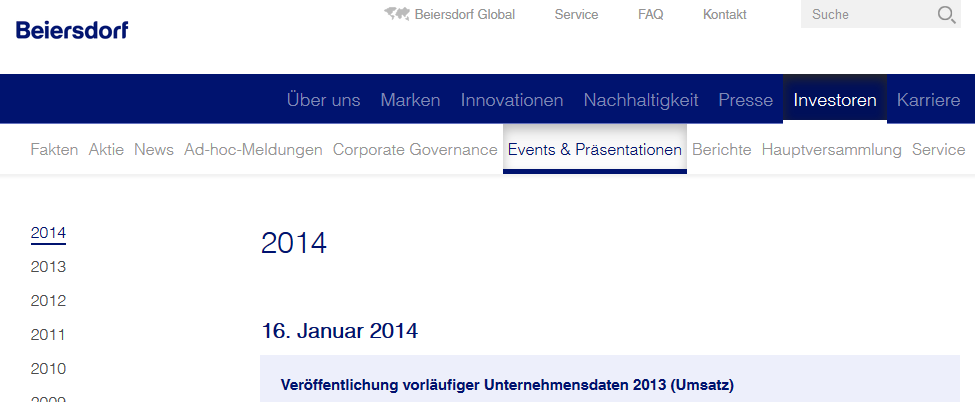Click the search magnifier icon
Viewport: 975px width, 402px height.
946,14
